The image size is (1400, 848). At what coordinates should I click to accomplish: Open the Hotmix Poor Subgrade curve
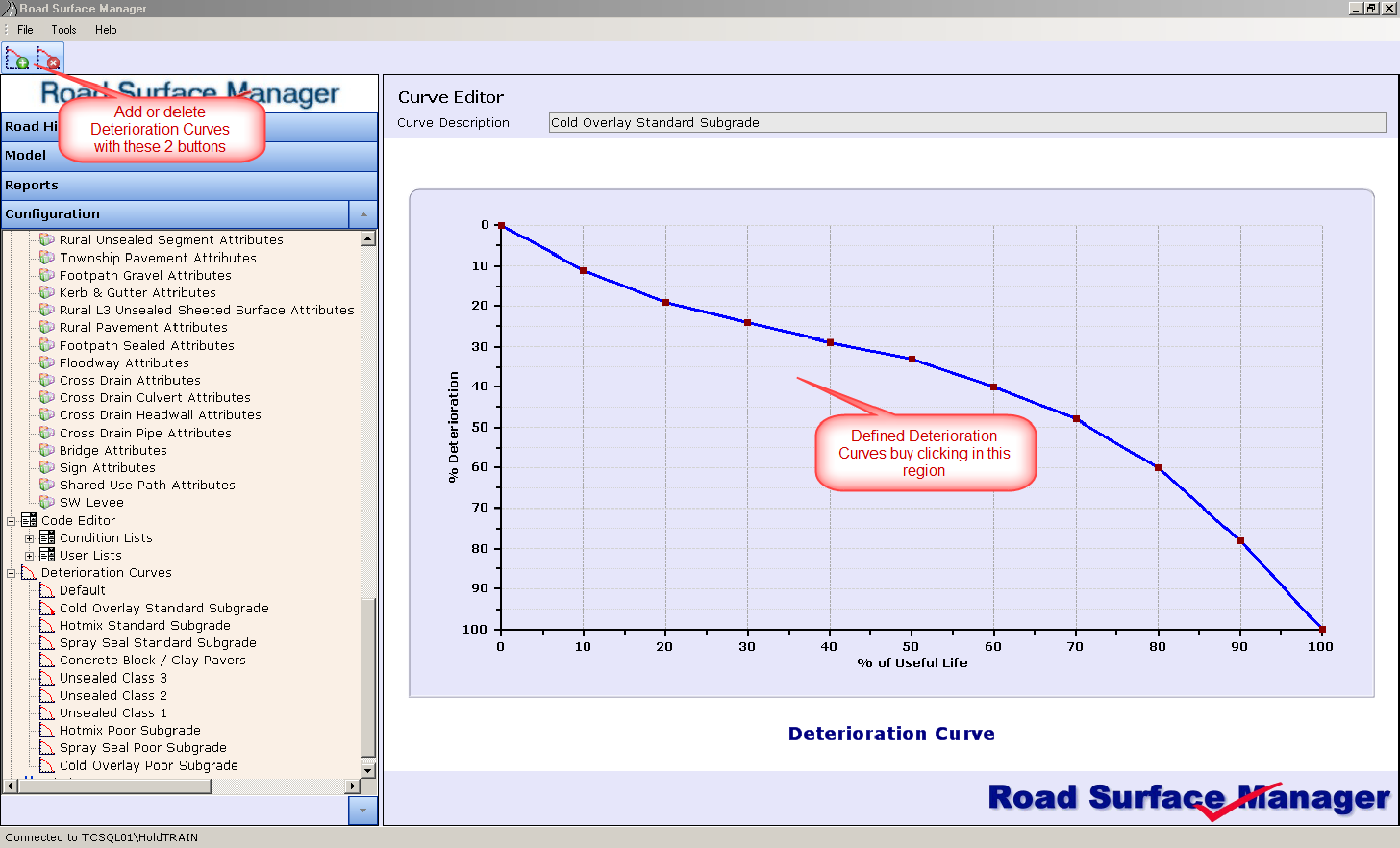130,730
